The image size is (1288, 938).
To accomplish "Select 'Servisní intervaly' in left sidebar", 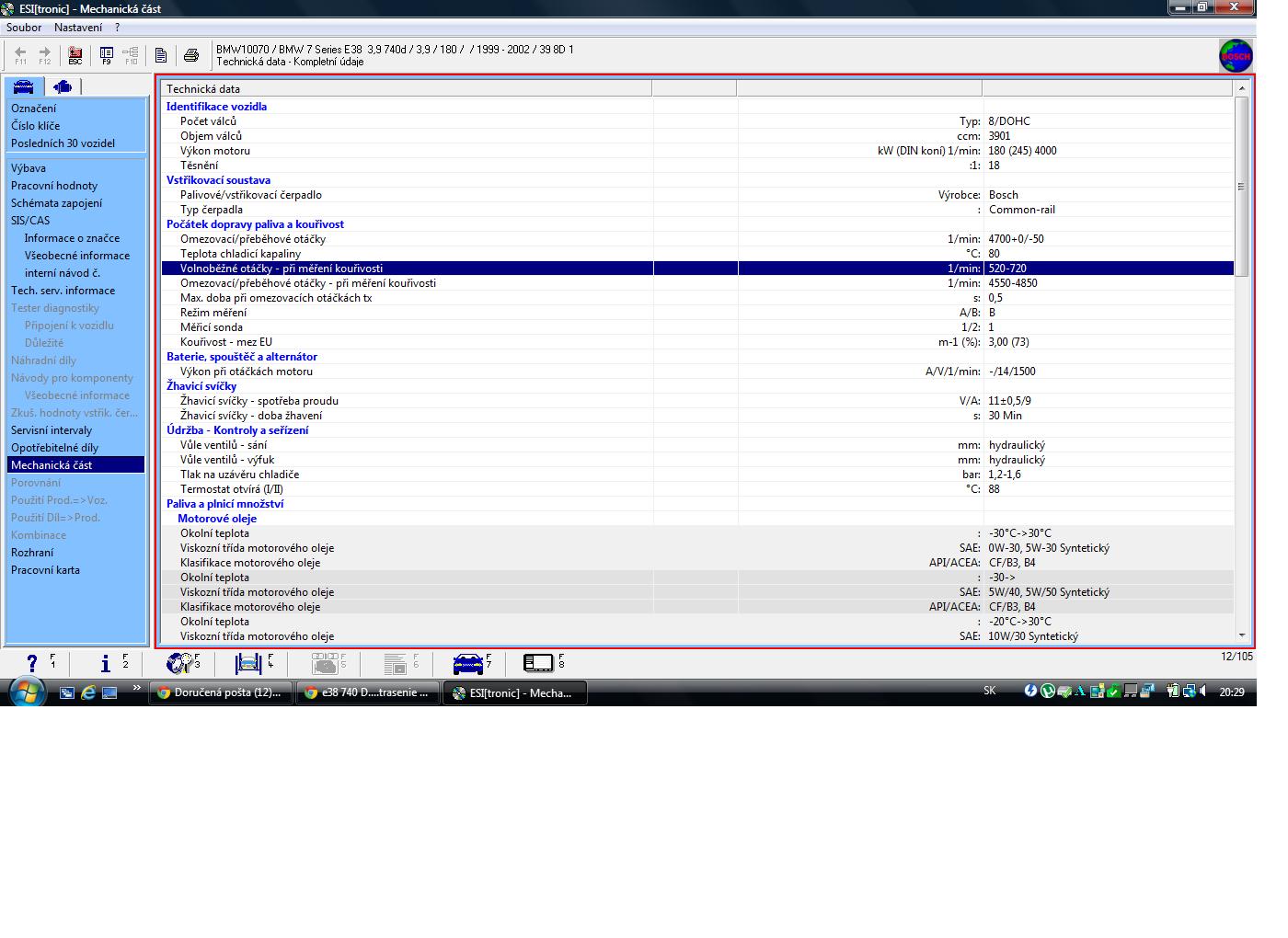I will pyautogui.click(x=52, y=430).
